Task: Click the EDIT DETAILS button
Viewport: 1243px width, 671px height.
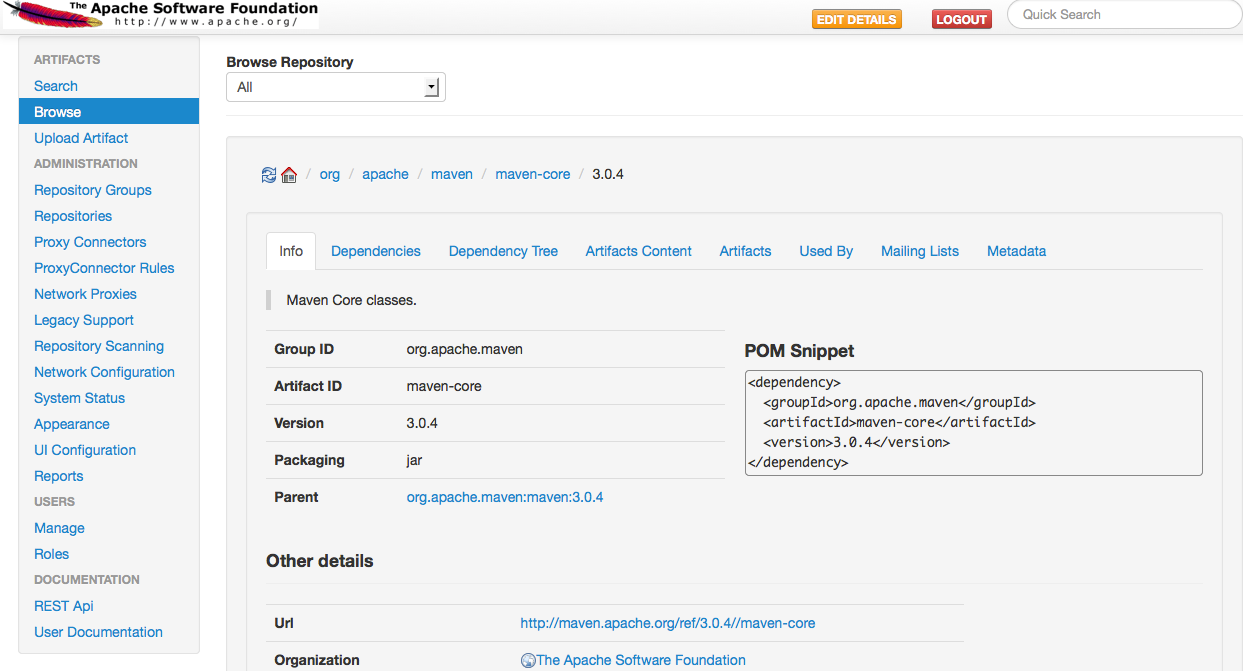Action: tap(856, 19)
